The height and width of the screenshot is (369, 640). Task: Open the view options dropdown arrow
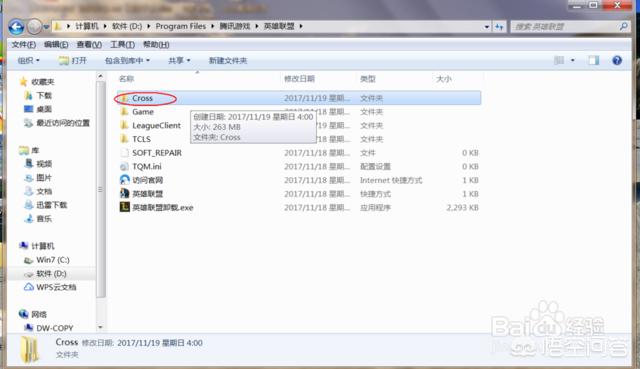(x=573, y=60)
